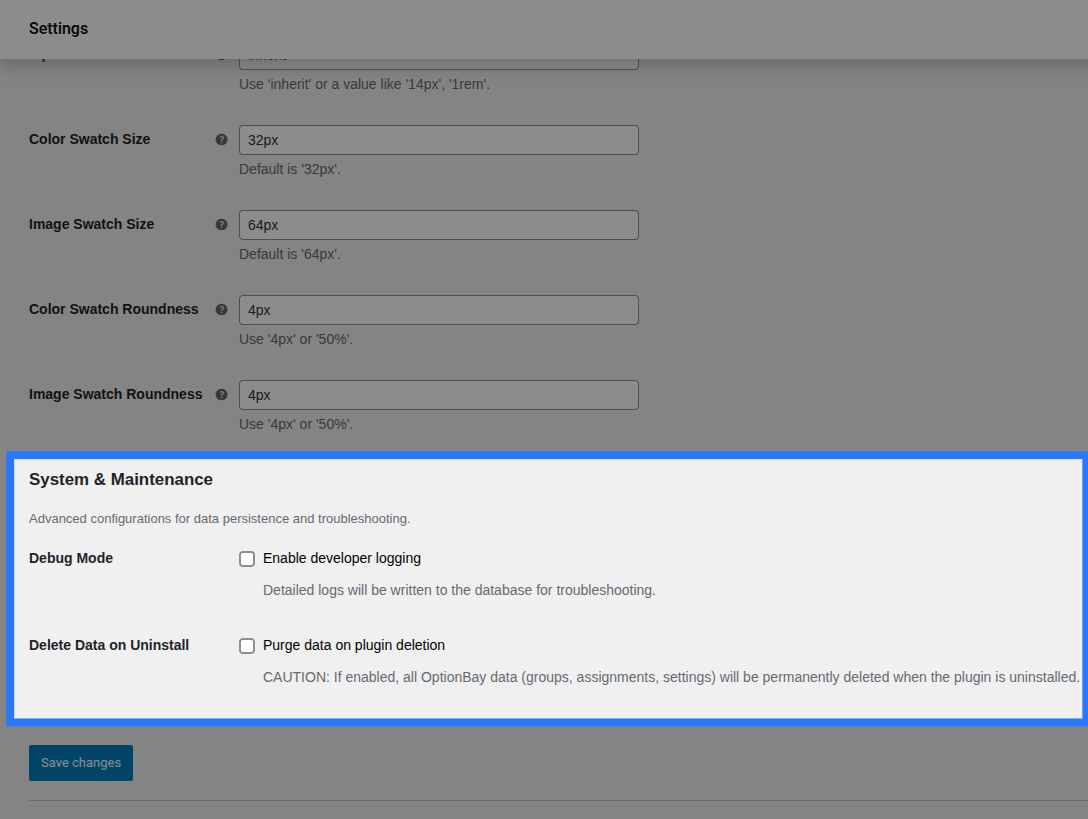Edit the Color Swatch Roundness input
The image size is (1088, 819).
[x=439, y=310]
